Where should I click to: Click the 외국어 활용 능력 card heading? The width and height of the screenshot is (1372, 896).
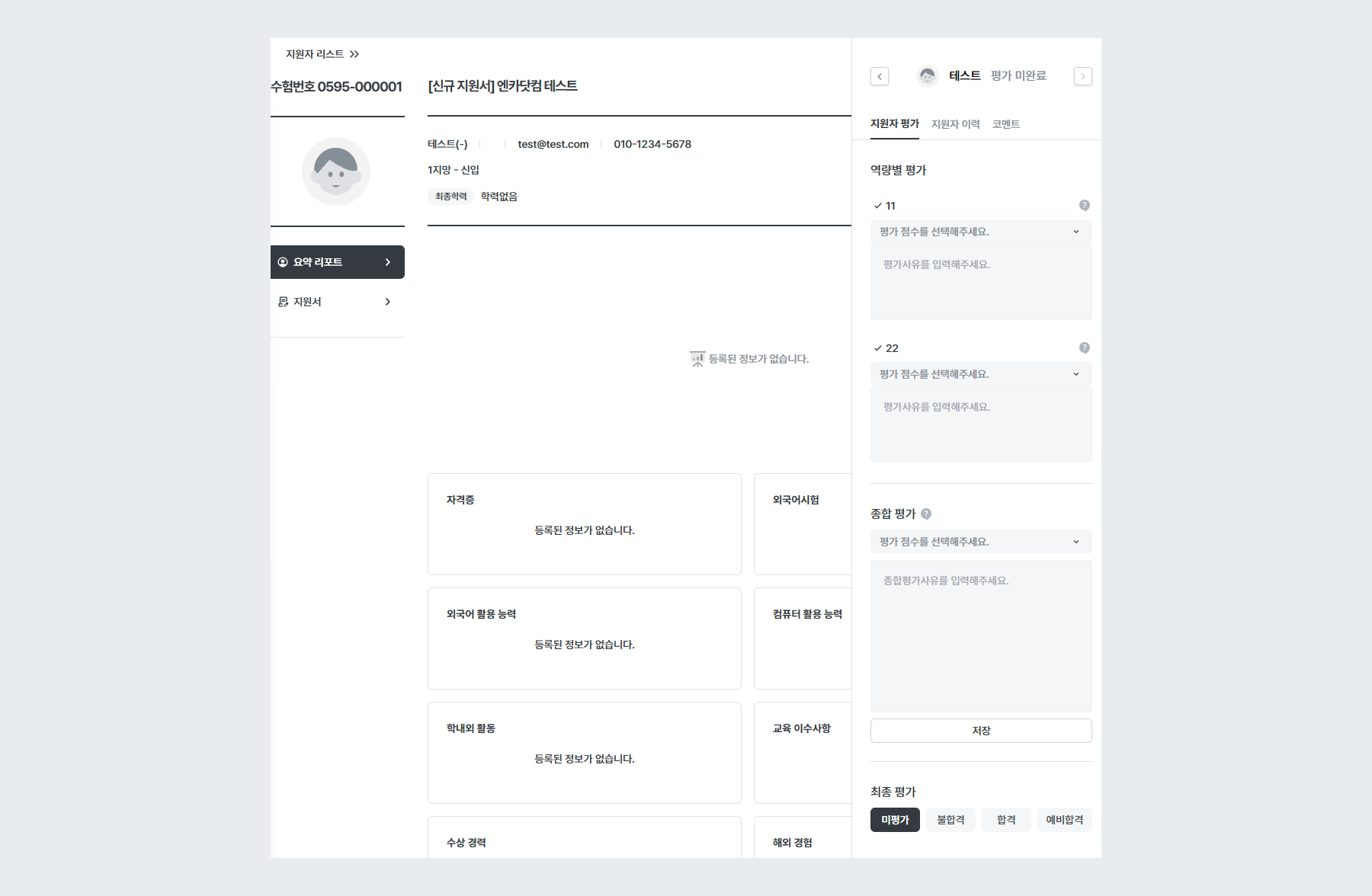[x=481, y=614]
